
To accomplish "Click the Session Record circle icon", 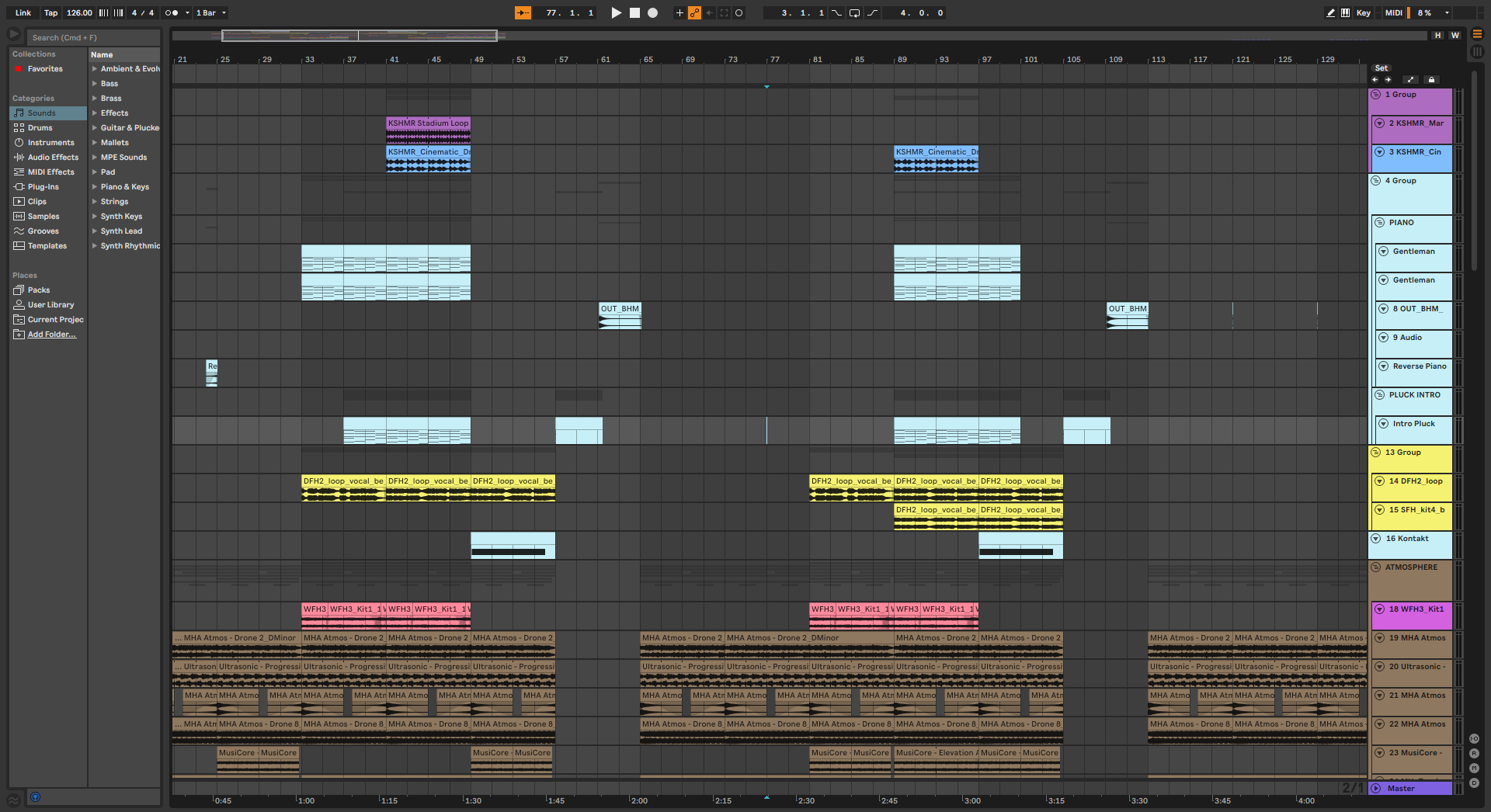I will click(x=739, y=12).
